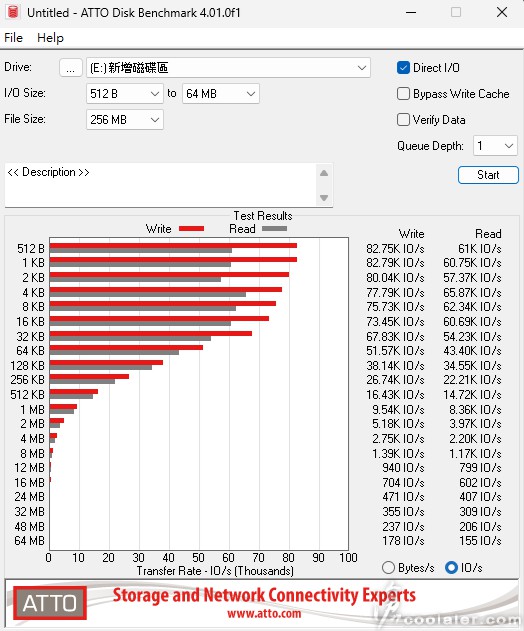The height and width of the screenshot is (631, 524).
Task: Click the 128 KB row label
Action: 27,366
